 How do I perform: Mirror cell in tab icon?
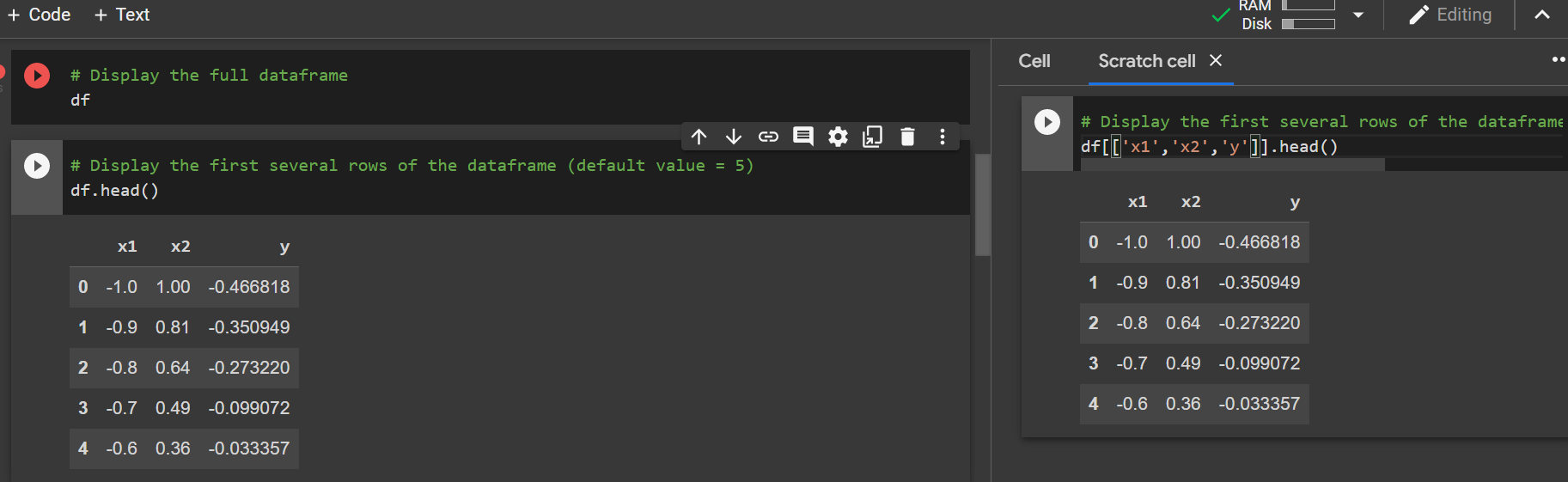click(872, 137)
